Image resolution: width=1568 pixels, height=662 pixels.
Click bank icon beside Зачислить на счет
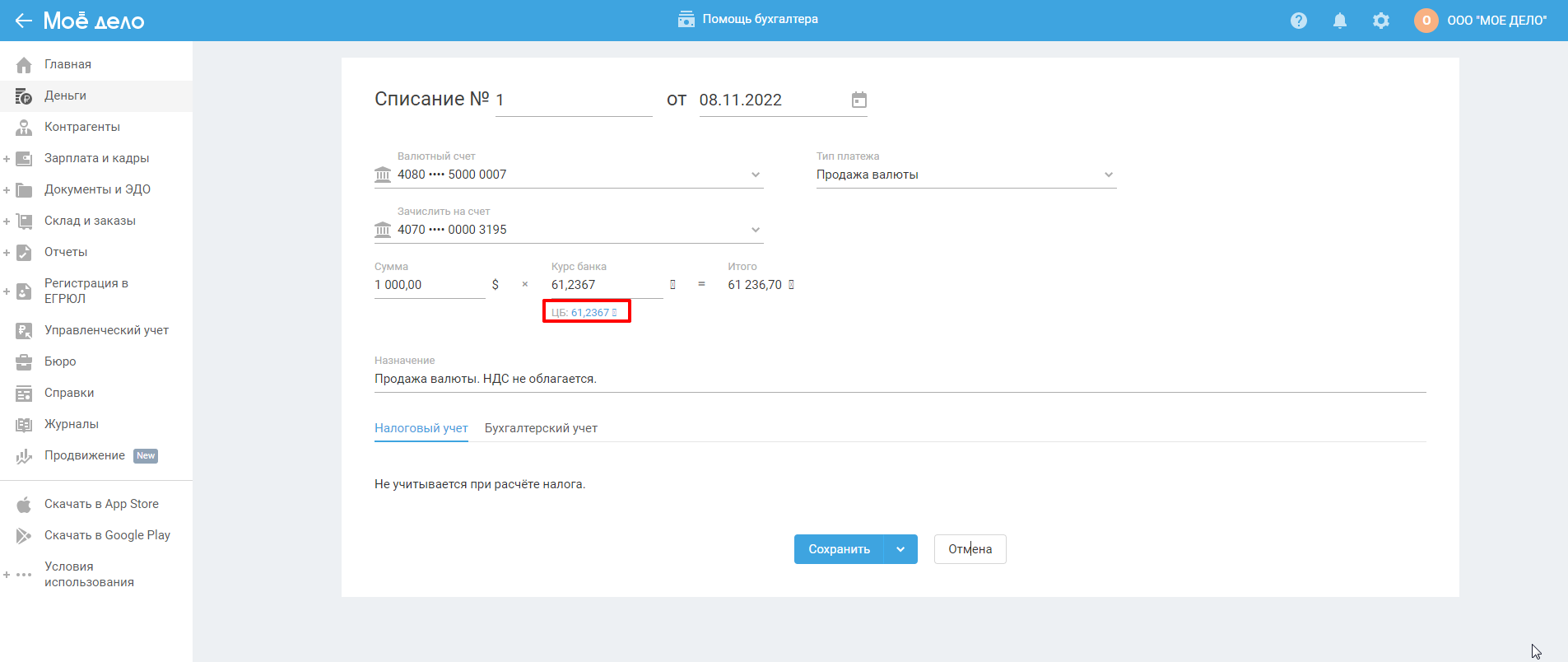(x=383, y=230)
